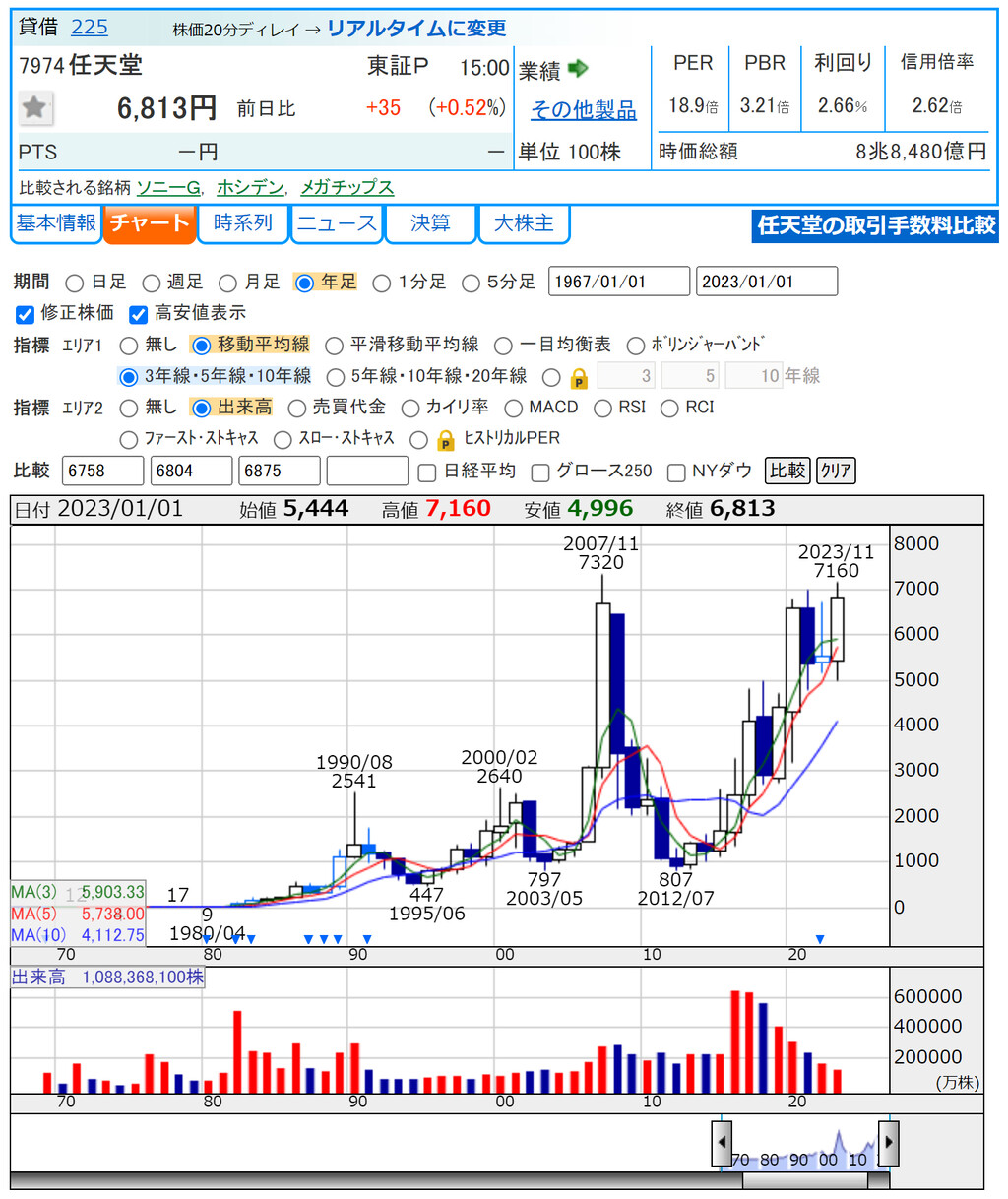Choose ボリンジャーバンド indicator
This screenshot has width=1008, height=1199.
[x=636, y=346]
